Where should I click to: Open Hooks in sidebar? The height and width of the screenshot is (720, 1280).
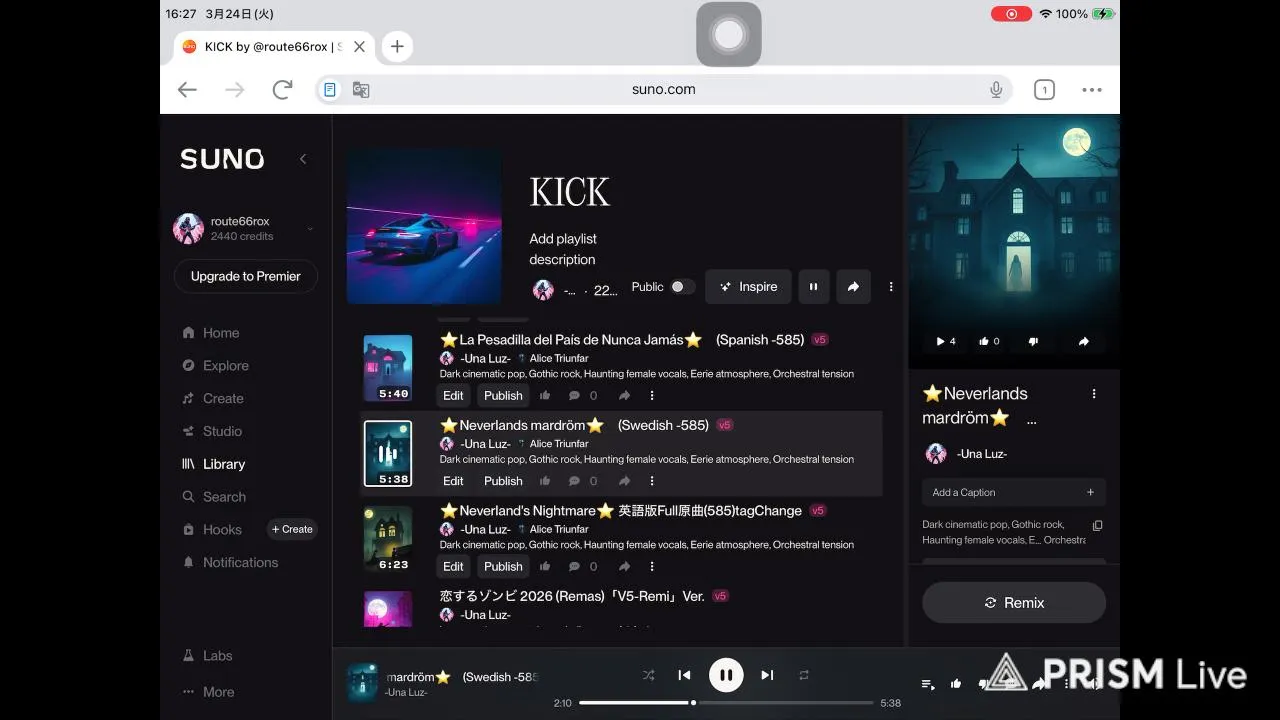[212, 530]
